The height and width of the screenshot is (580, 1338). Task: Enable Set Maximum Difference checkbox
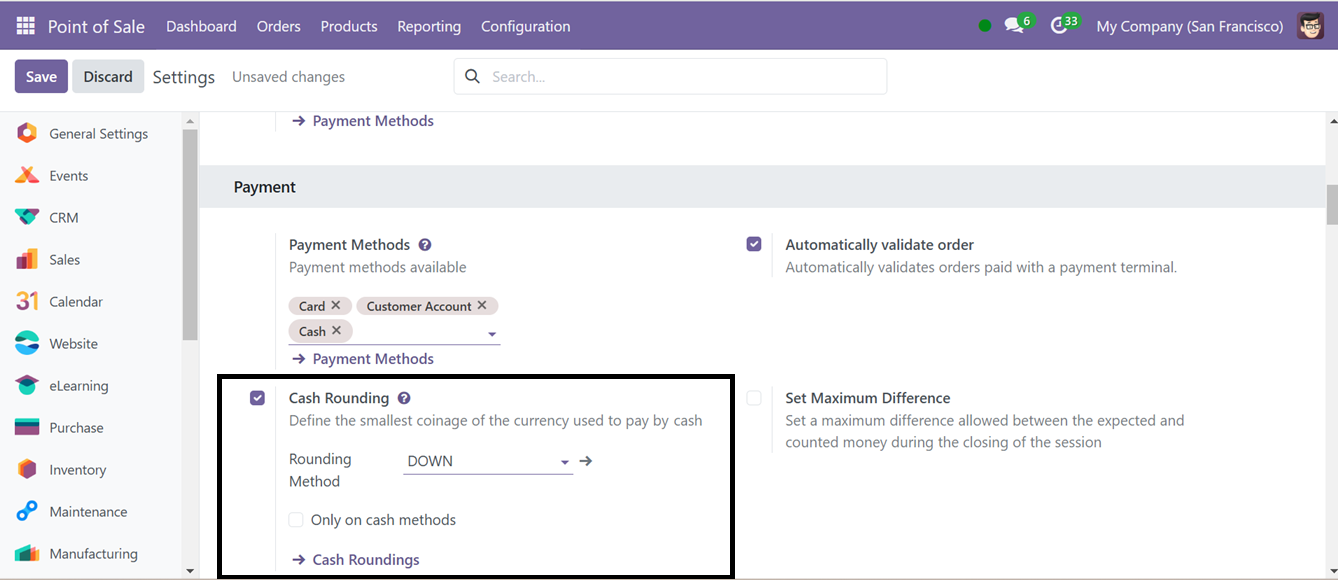tap(754, 398)
